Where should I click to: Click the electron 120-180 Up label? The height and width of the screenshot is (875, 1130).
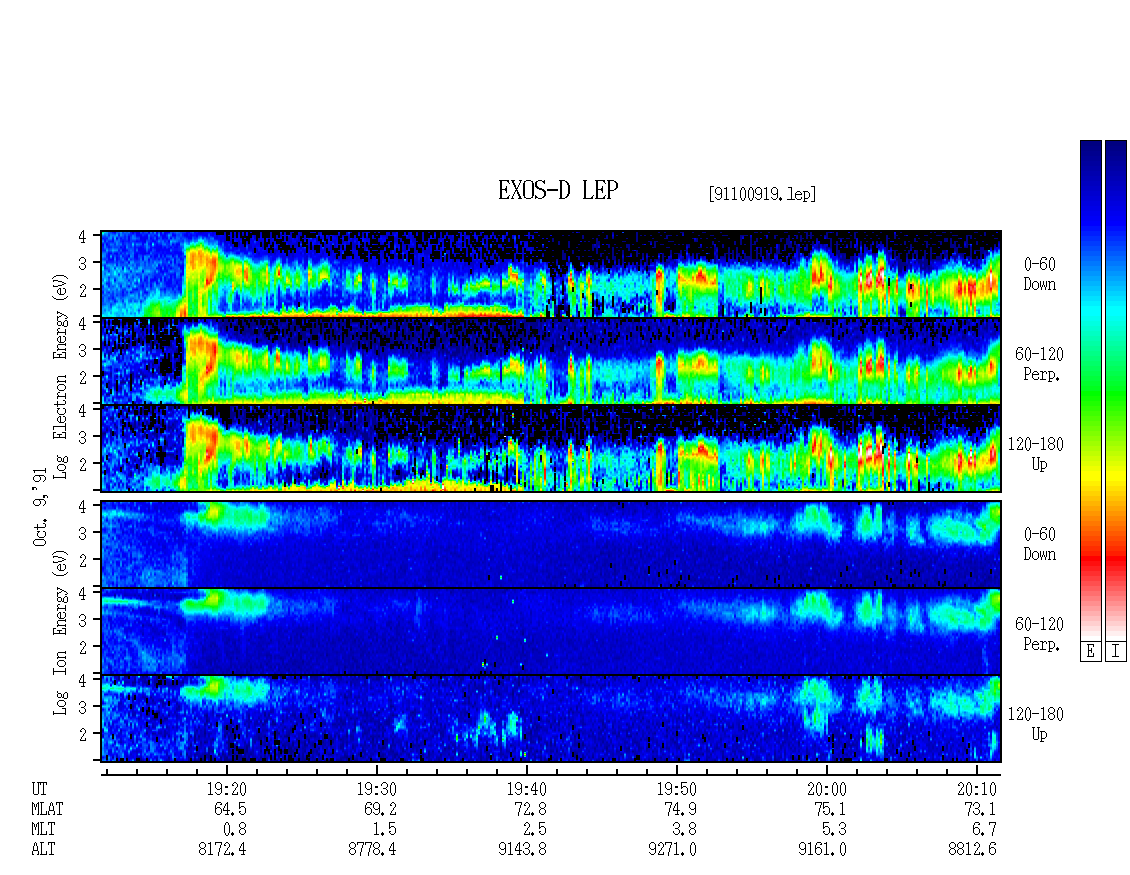(1036, 454)
